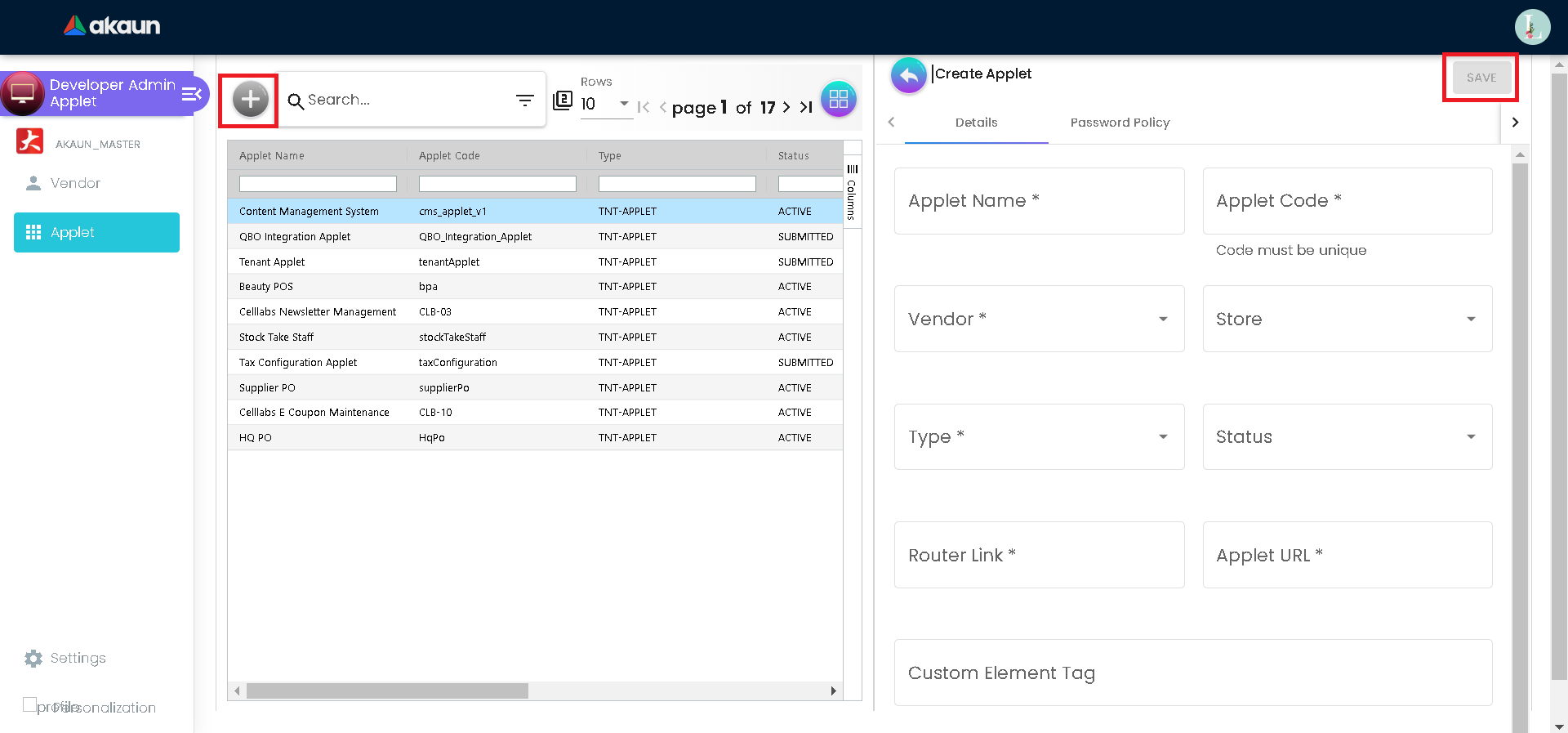Collapse the Developer Admin Applet sidebar menu
1568x733 pixels.
(192, 94)
